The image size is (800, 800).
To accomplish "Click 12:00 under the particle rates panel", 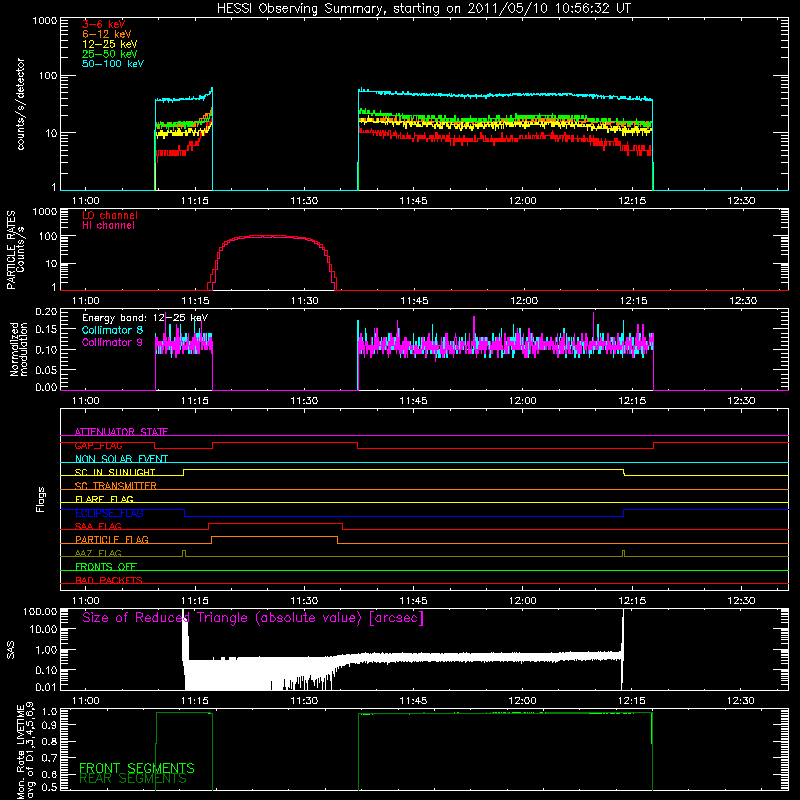I will point(524,301).
